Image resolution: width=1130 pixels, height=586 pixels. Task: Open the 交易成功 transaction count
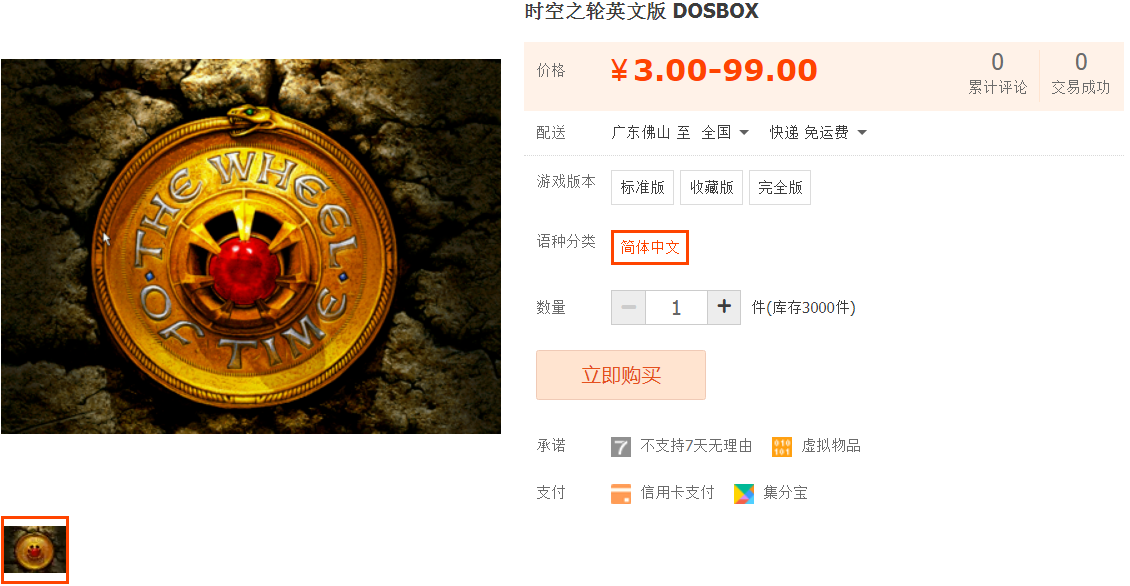click(1080, 74)
